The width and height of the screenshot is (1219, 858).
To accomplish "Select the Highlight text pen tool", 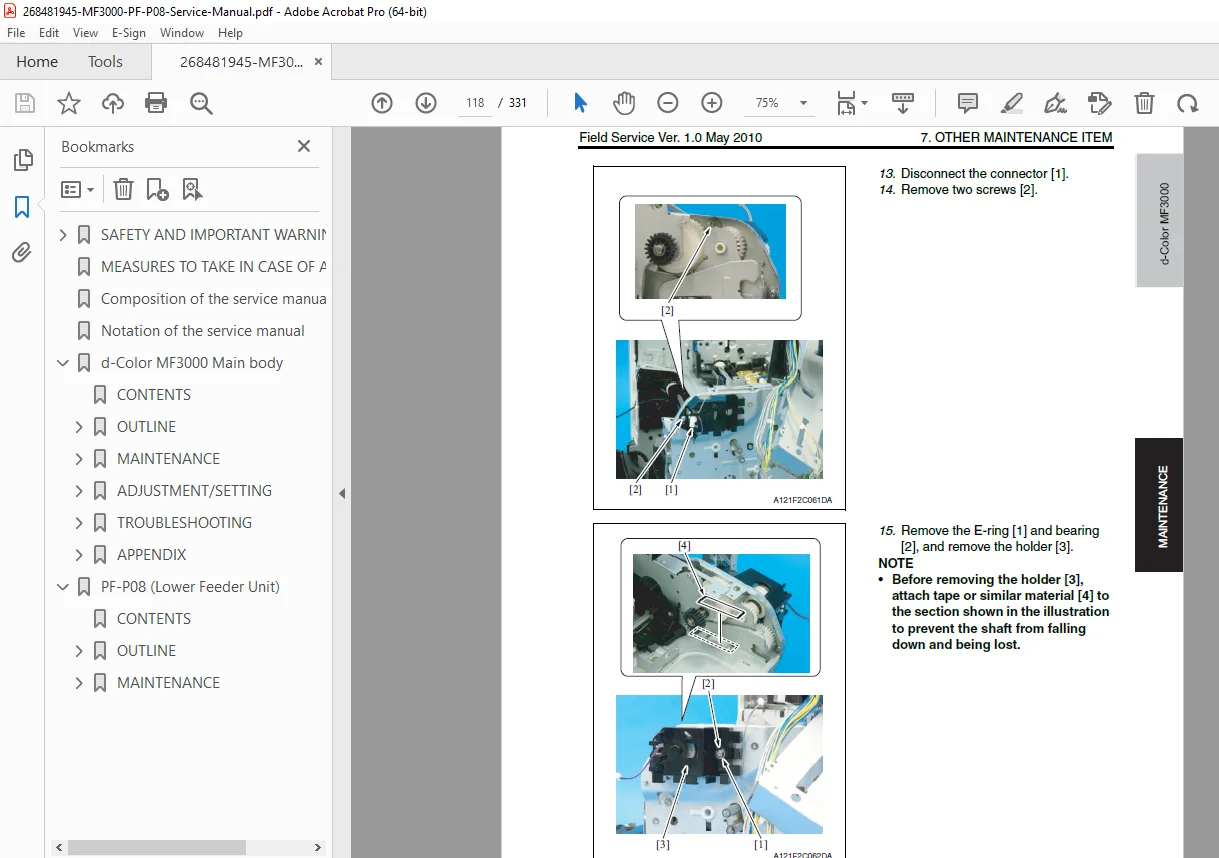I will pos(1011,103).
